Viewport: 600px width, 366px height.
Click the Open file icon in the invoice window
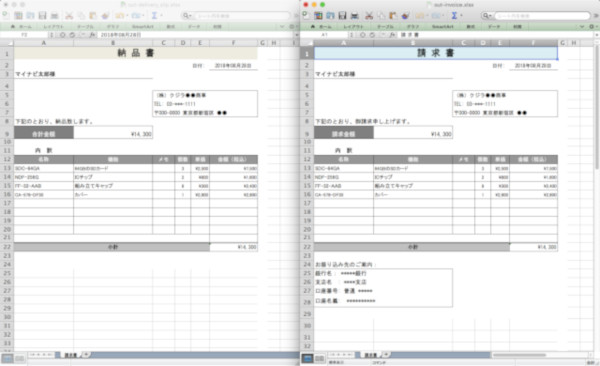330,16
